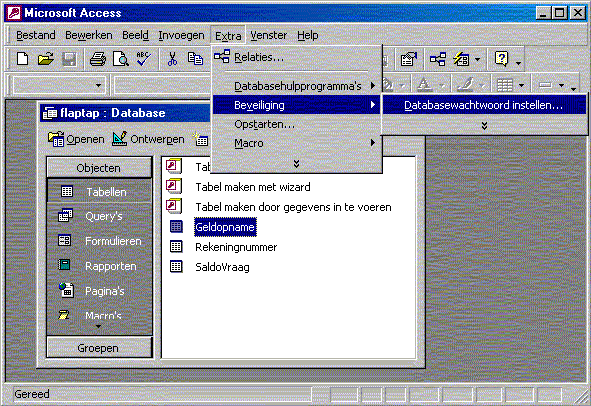Select the Rekeningnummer table name
591x406 pixels.
(236, 247)
